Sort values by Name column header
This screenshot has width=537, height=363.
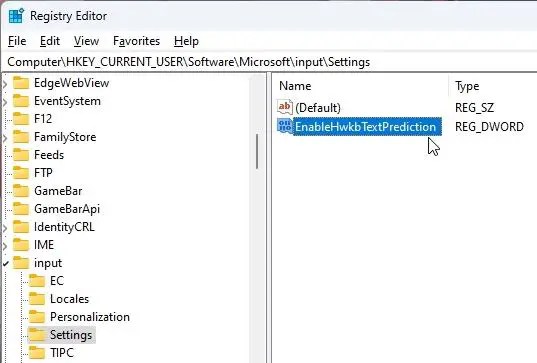point(361,86)
